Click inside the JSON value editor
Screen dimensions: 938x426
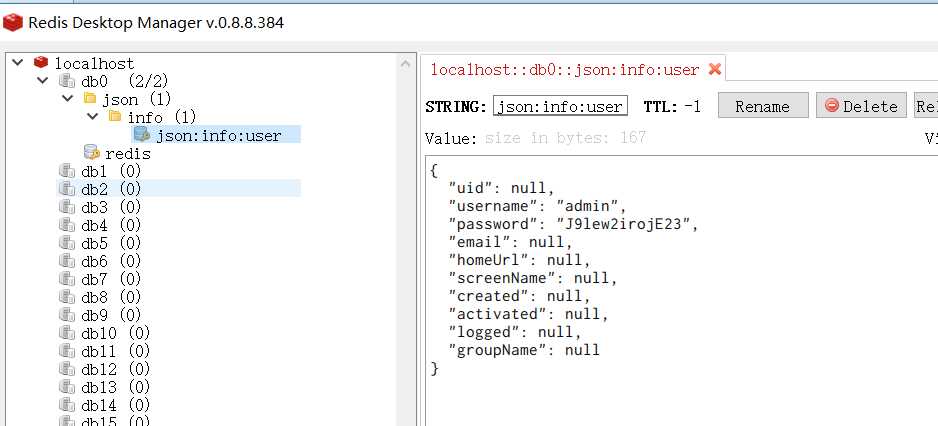pos(681,291)
